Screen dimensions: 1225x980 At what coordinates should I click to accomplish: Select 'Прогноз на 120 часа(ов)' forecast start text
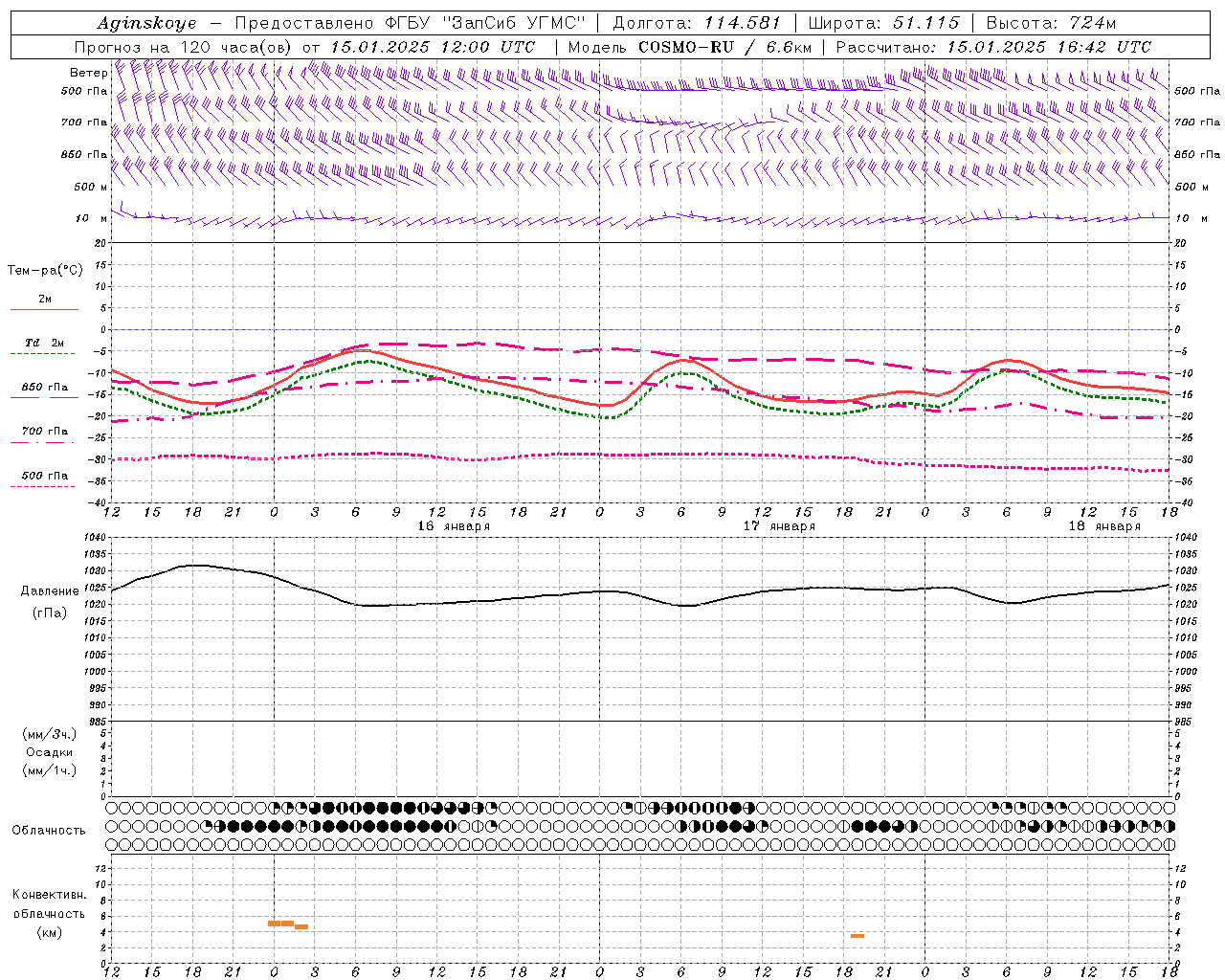pyautogui.click(x=185, y=47)
